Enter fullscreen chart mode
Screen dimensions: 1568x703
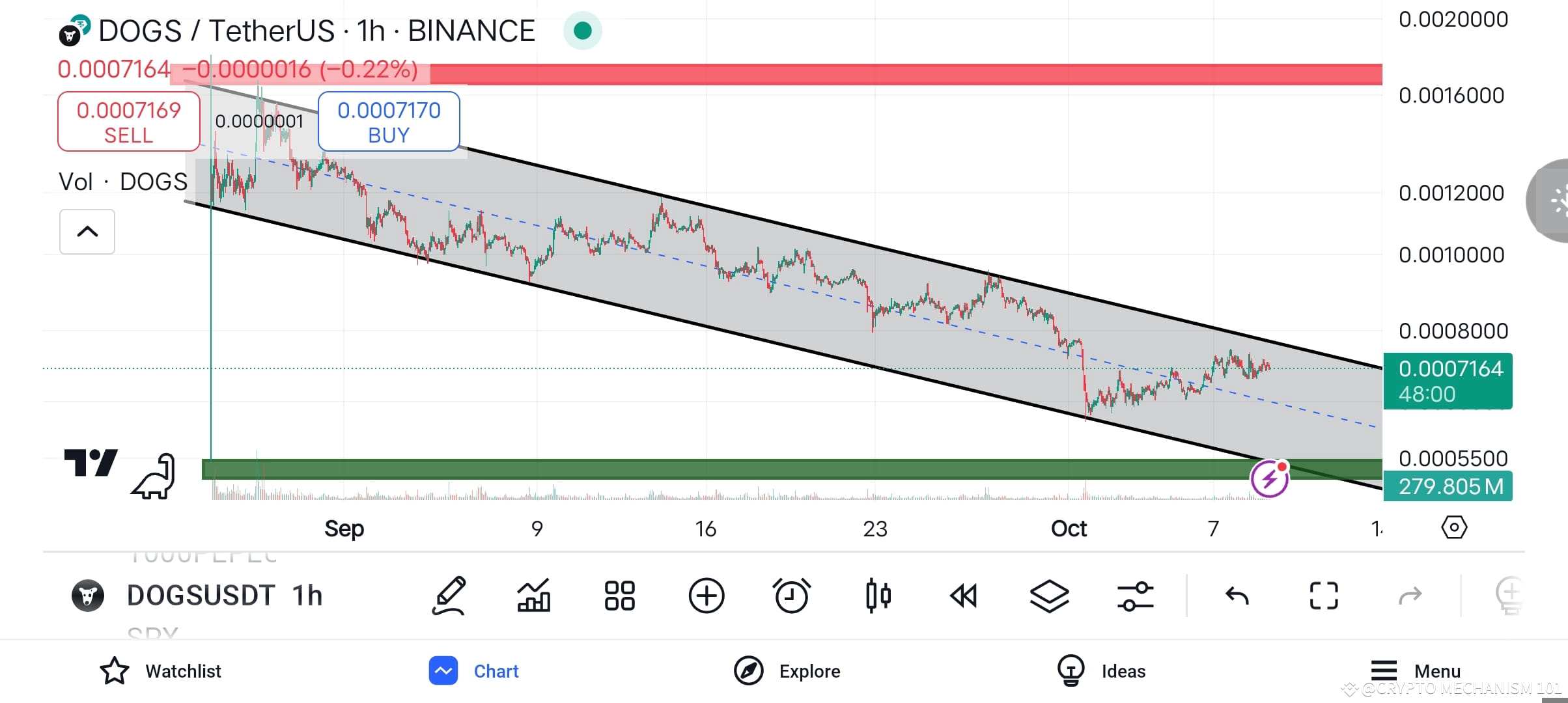[x=1323, y=595]
